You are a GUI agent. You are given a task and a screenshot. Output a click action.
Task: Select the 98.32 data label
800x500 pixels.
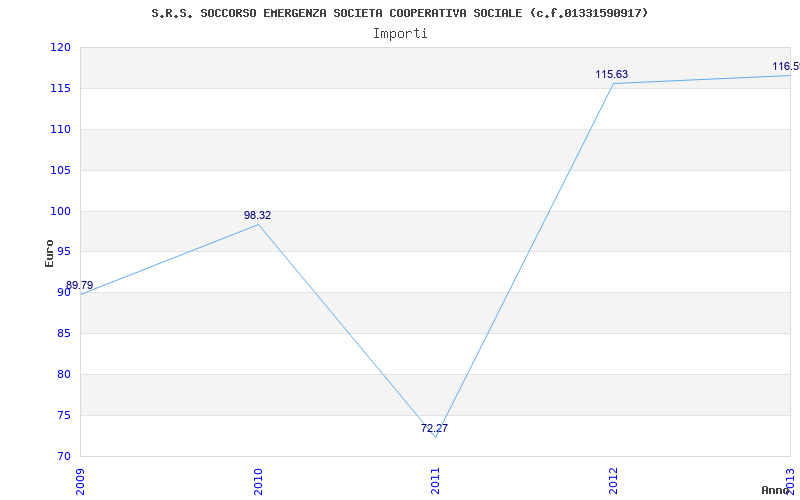[258, 215]
